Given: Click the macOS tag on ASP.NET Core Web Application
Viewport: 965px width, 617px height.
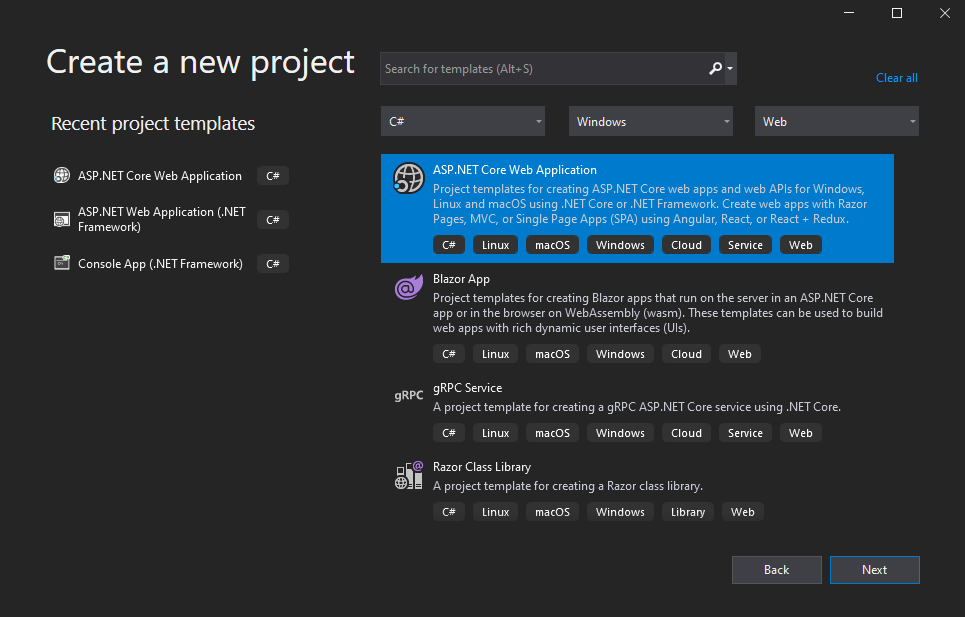Looking at the screenshot, I should [552, 245].
